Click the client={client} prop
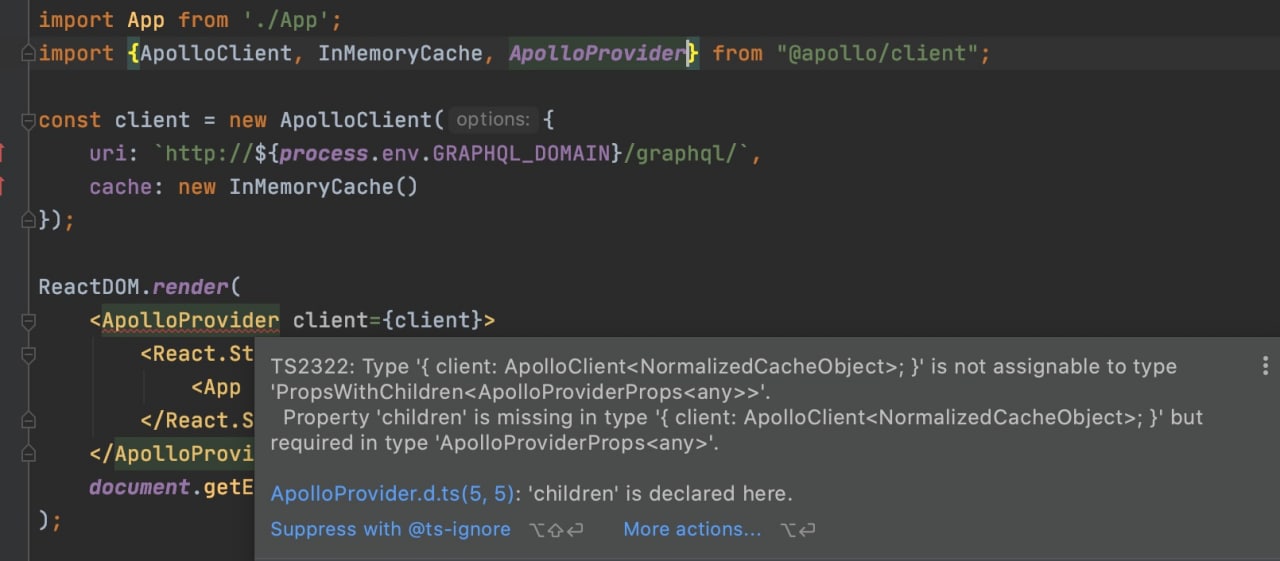The image size is (1280, 561). [388, 320]
